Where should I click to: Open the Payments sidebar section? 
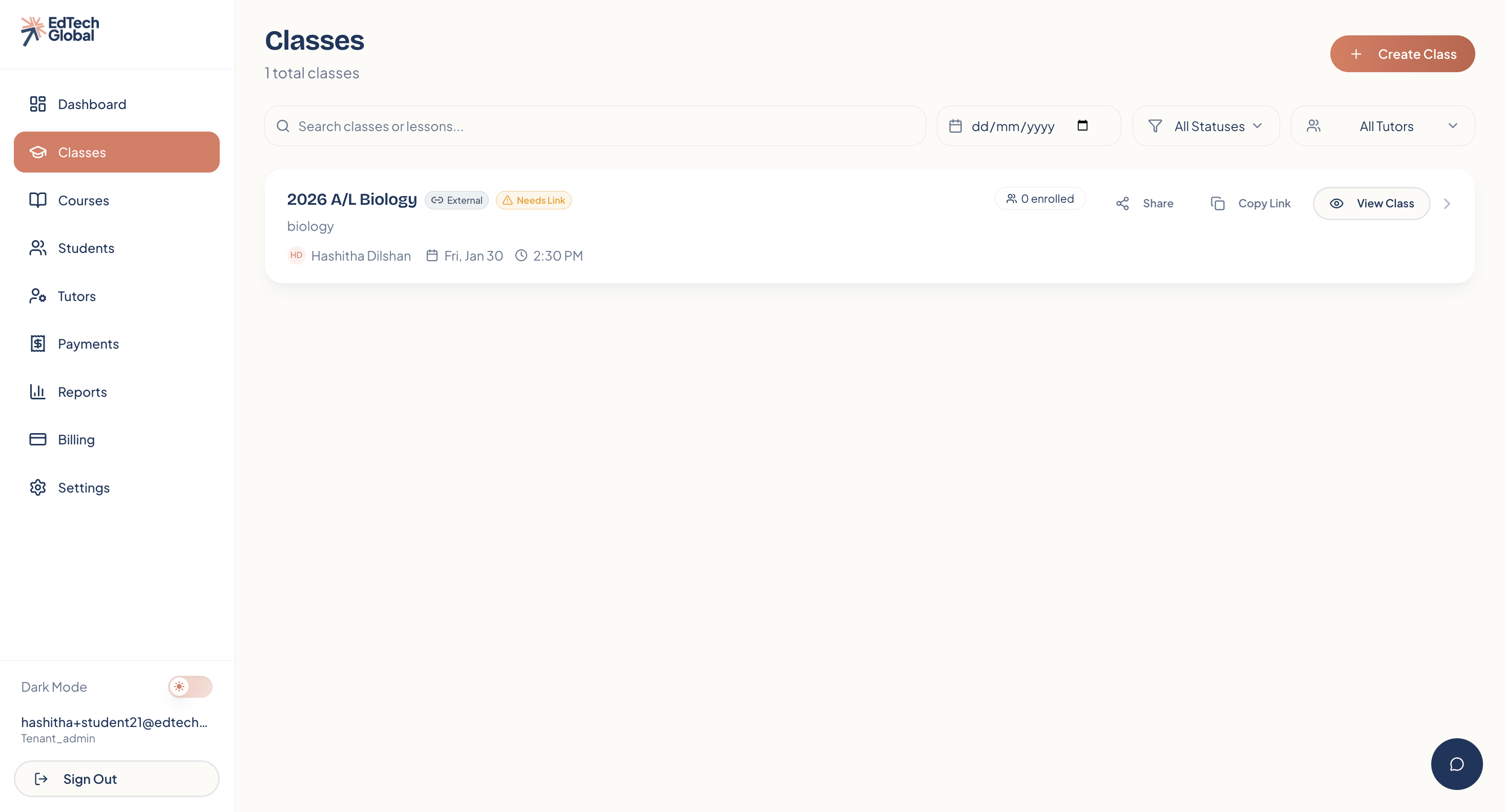pos(88,344)
